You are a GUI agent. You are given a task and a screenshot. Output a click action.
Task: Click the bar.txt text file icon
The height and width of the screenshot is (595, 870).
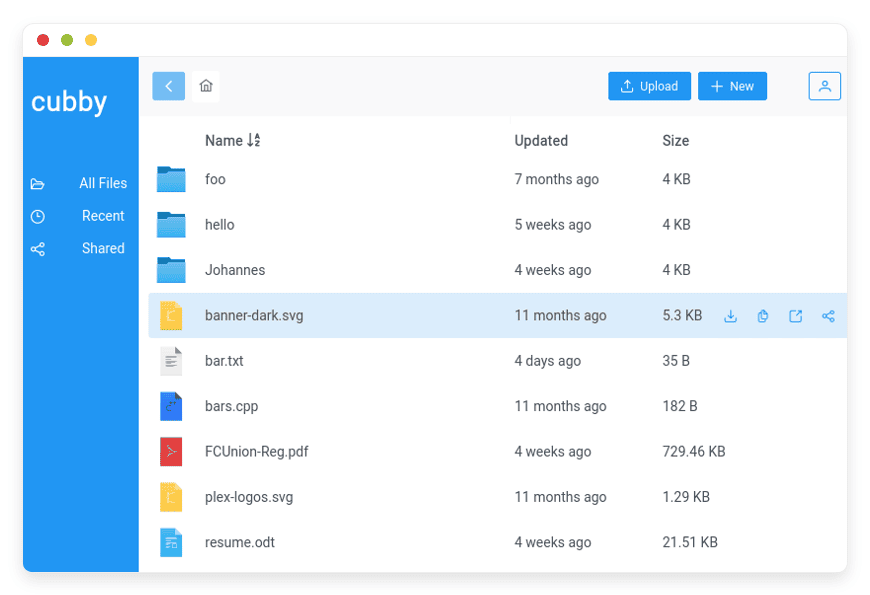pos(171,361)
